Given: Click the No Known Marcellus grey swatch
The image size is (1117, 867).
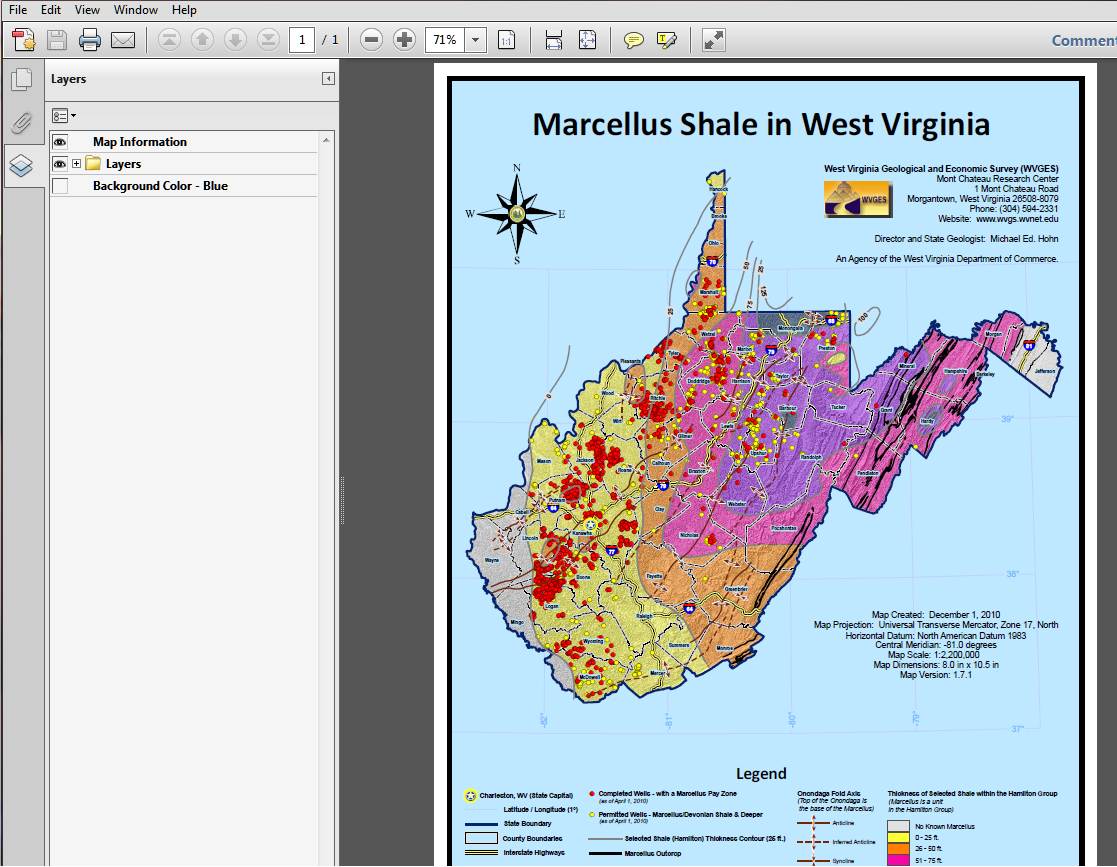Looking at the screenshot, I should [898, 826].
